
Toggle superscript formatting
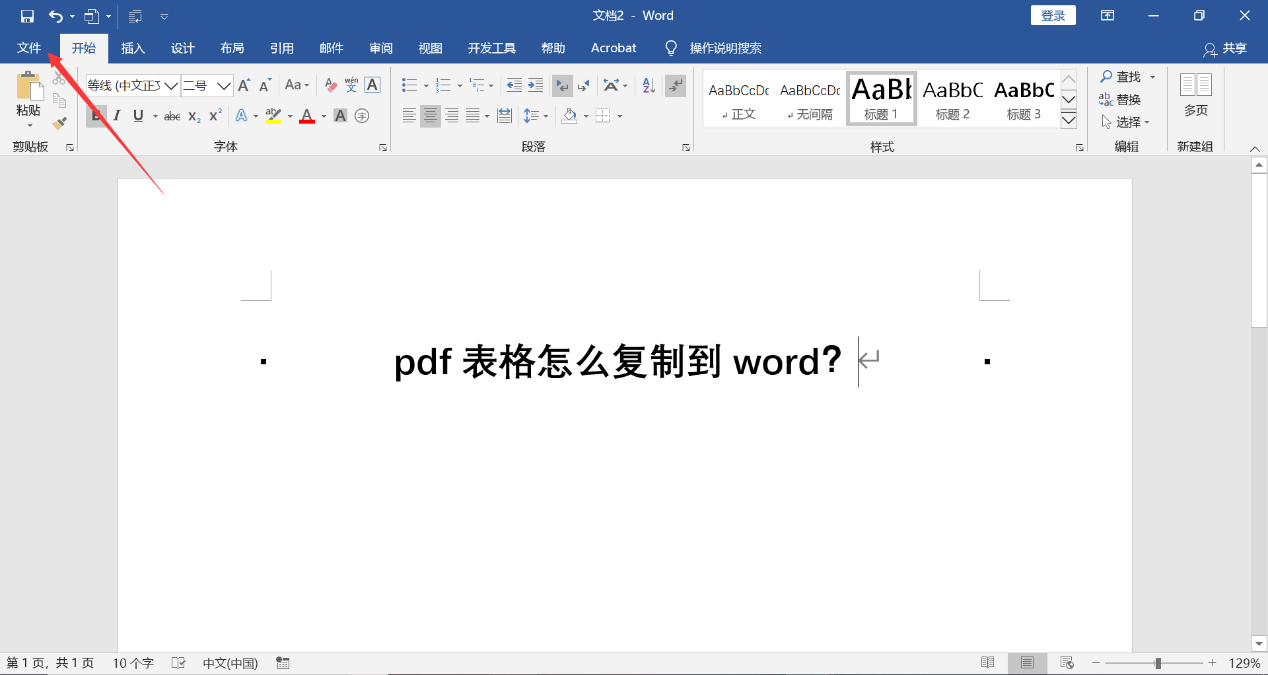click(x=215, y=116)
